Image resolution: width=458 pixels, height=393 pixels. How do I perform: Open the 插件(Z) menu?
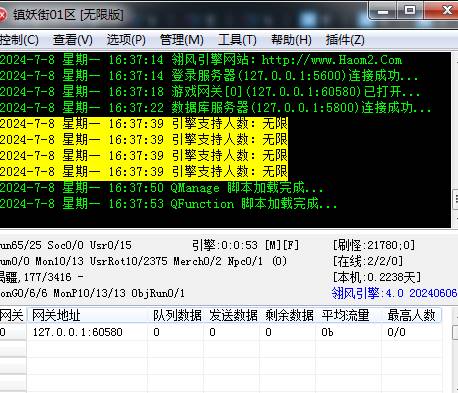pos(345,40)
